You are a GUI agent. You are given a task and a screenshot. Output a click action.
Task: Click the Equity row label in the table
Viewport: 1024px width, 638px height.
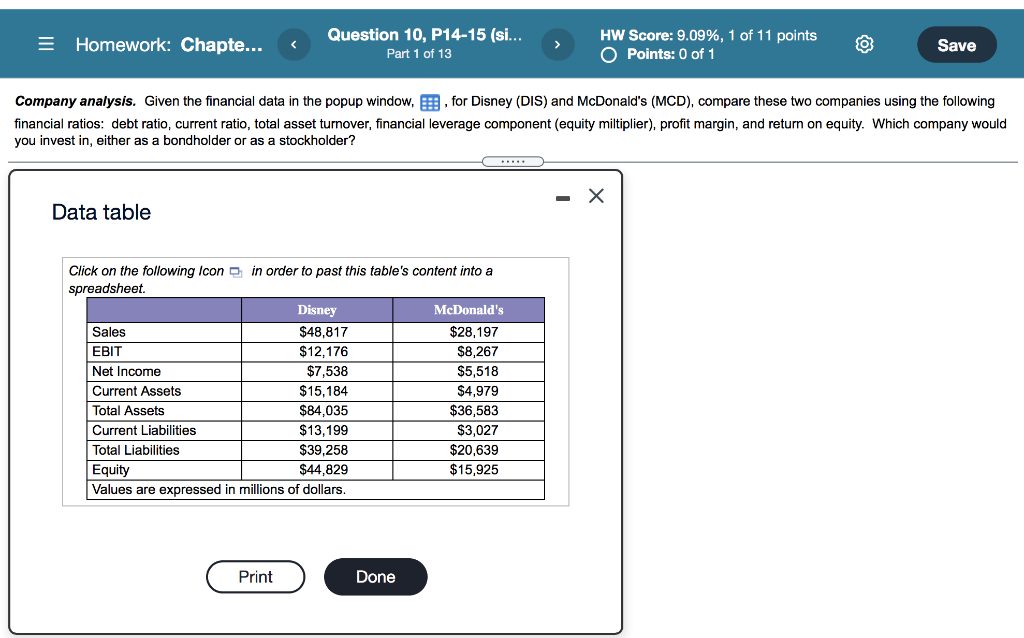coord(110,469)
